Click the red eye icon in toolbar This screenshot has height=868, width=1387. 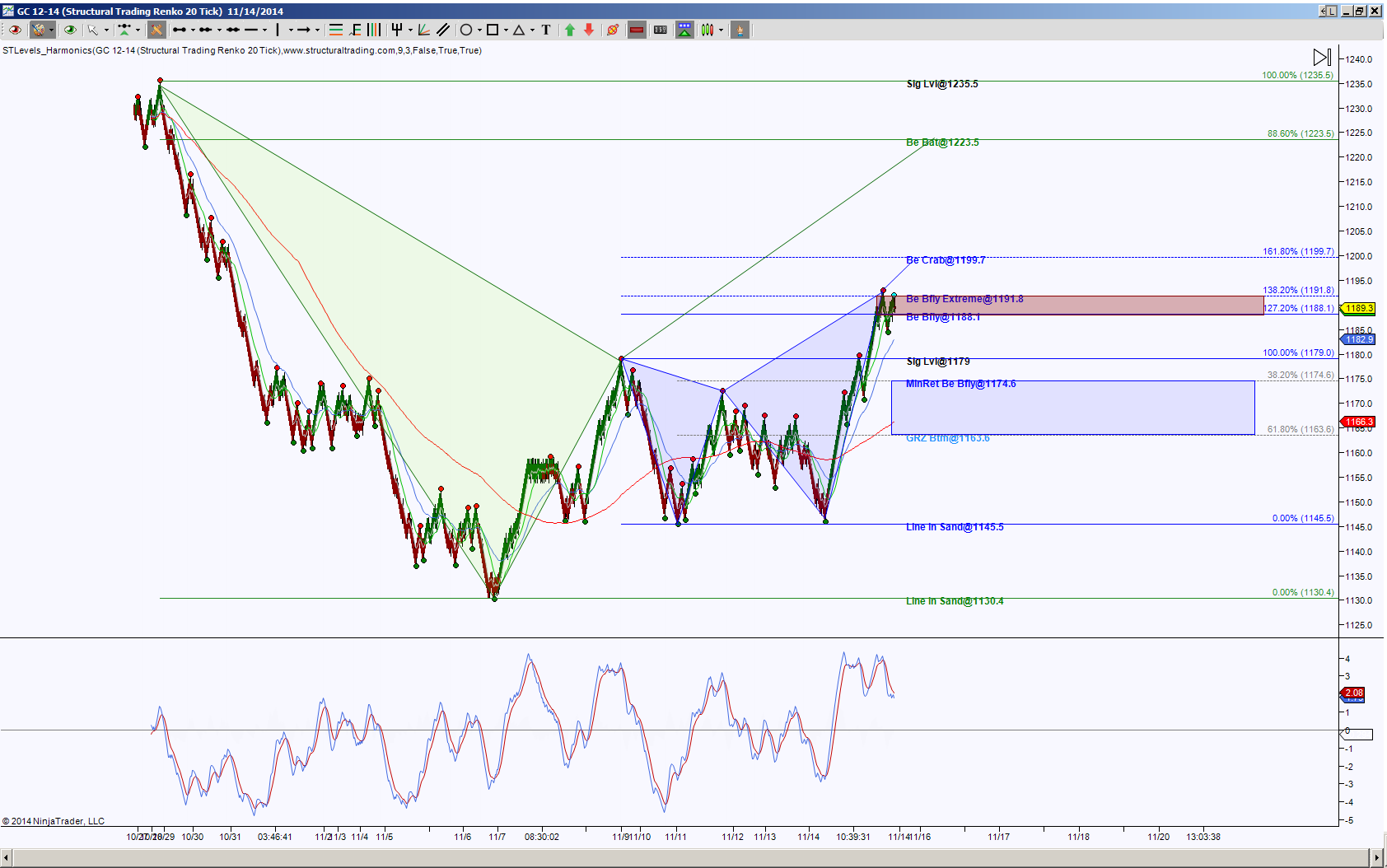(x=15, y=30)
